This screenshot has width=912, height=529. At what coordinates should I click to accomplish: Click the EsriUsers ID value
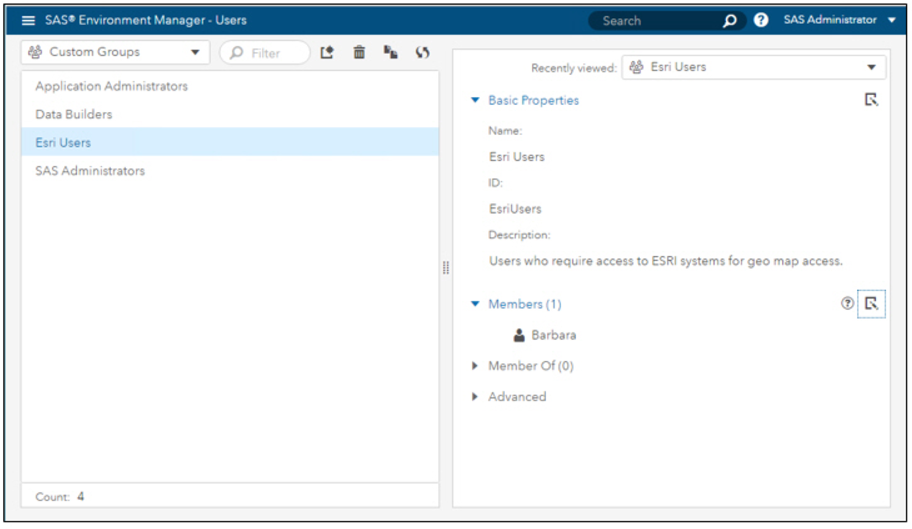[x=515, y=209]
